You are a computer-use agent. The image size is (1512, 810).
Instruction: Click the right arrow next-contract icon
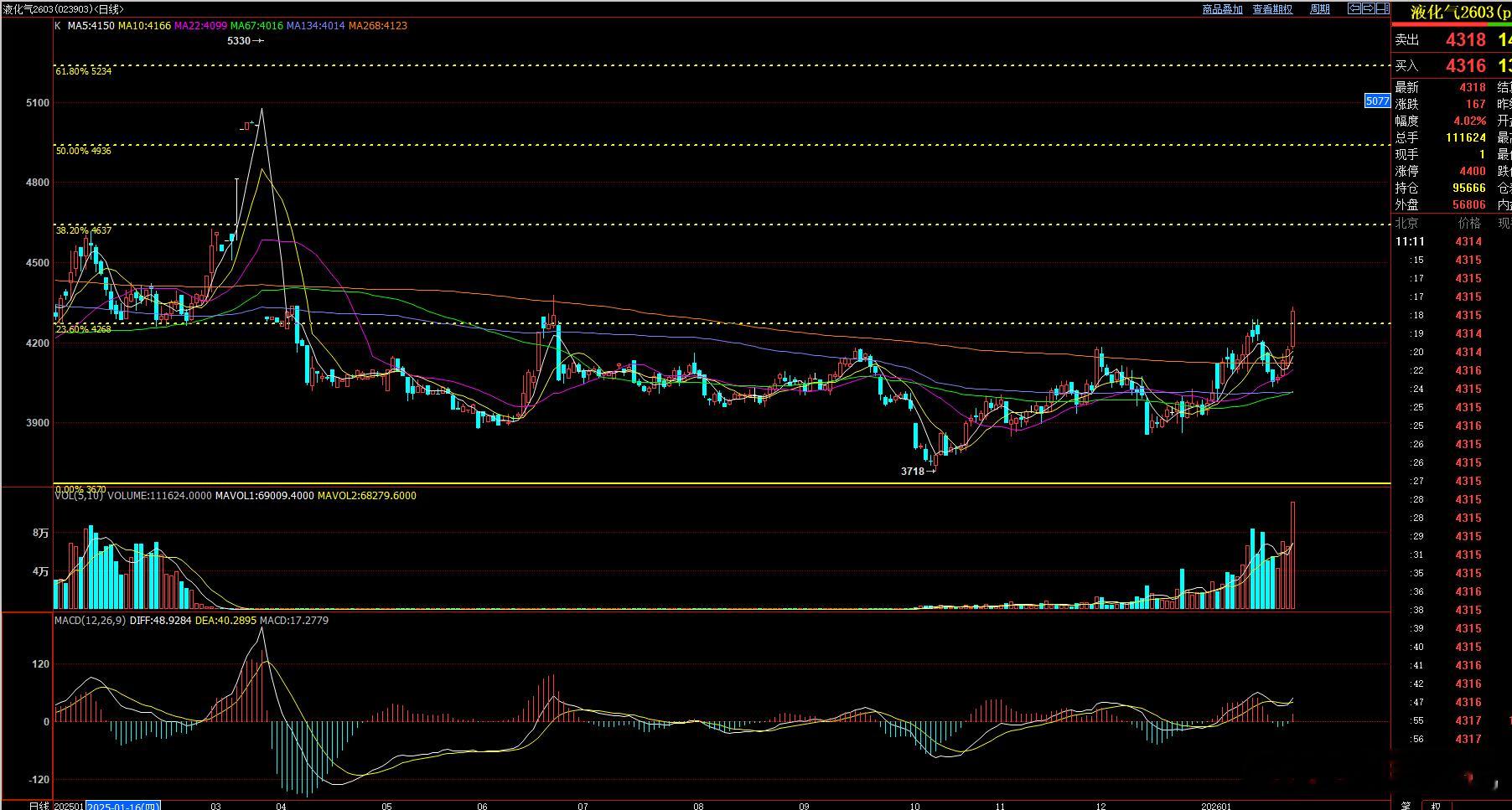1369,8
